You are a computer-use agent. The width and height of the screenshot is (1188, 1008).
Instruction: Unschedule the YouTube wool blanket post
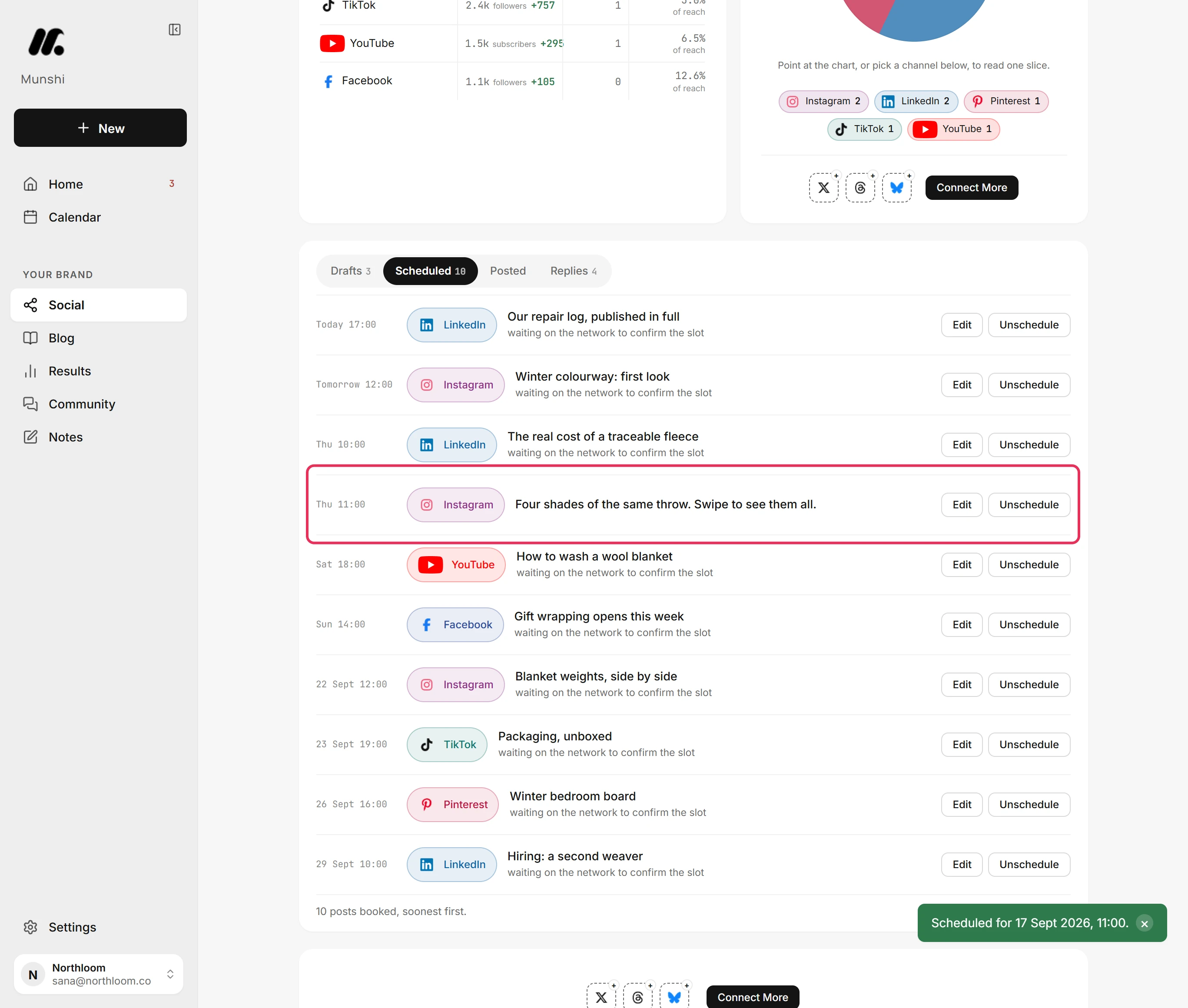pyautogui.click(x=1029, y=565)
